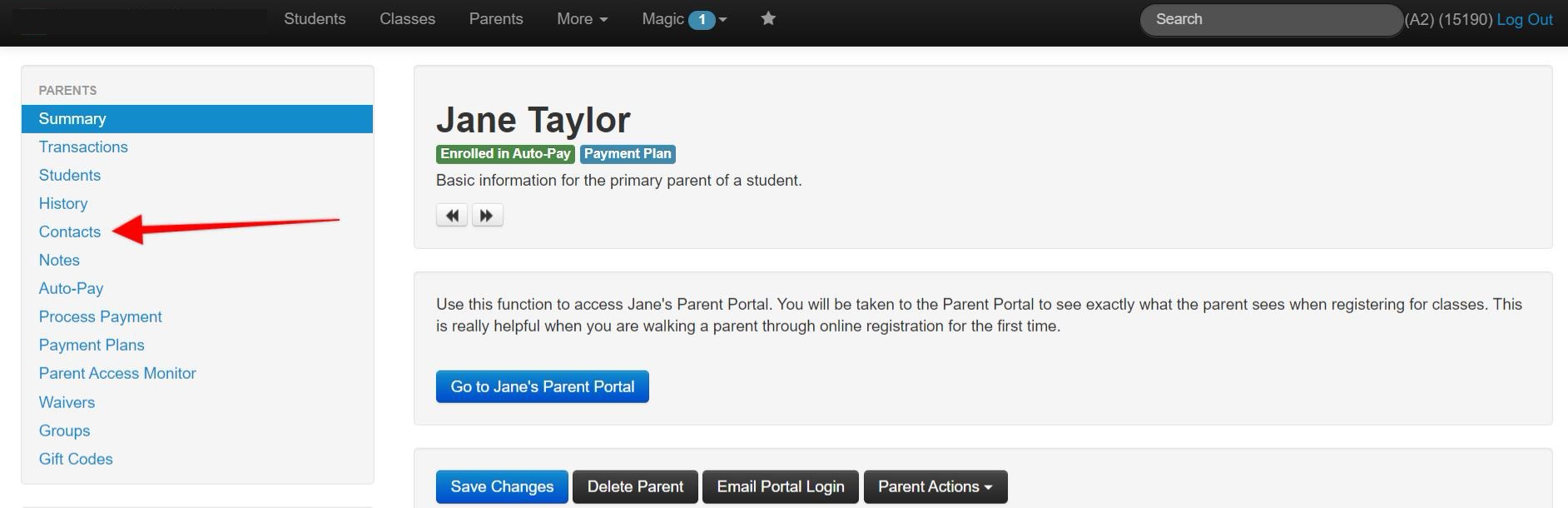Expand the Magic dropdown menu
The height and width of the screenshot is (508, 1568).
click(x=683, y=18)
